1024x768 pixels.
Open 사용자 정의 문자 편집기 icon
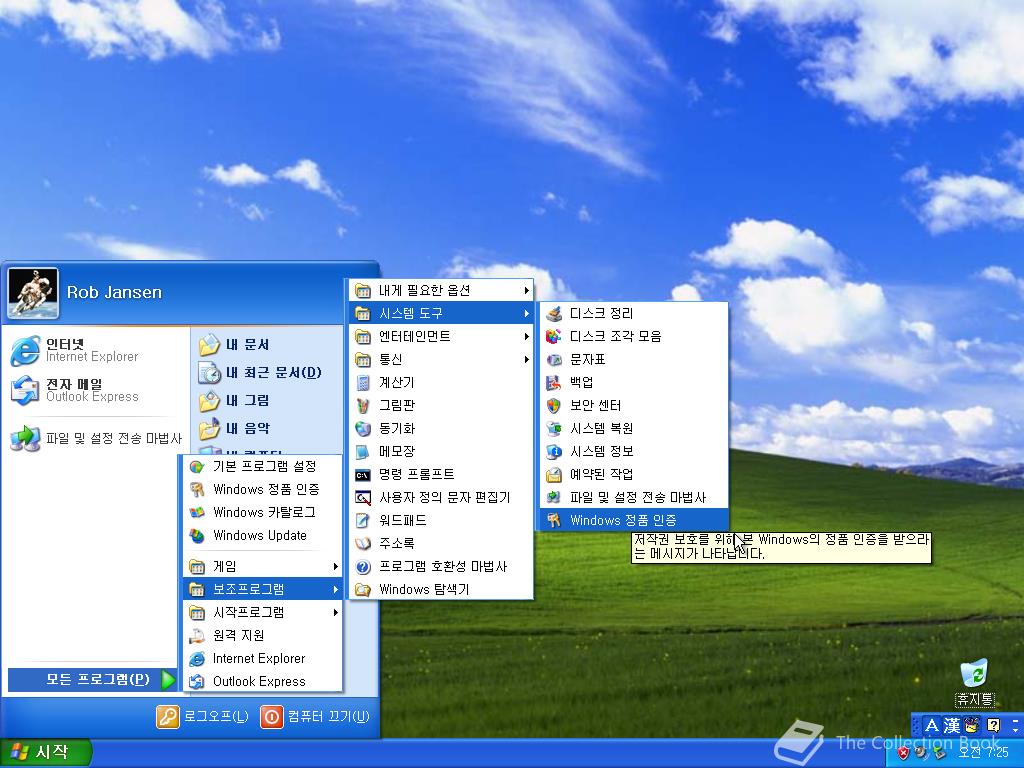click(x=363, y=498)
